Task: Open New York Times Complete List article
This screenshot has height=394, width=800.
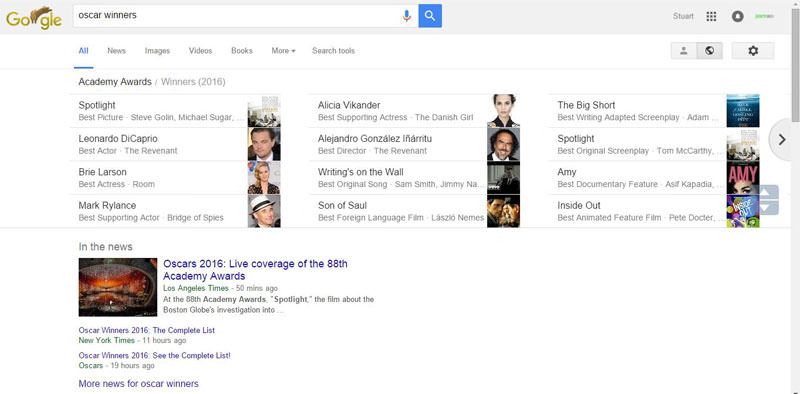Action: tap(147, 330)
